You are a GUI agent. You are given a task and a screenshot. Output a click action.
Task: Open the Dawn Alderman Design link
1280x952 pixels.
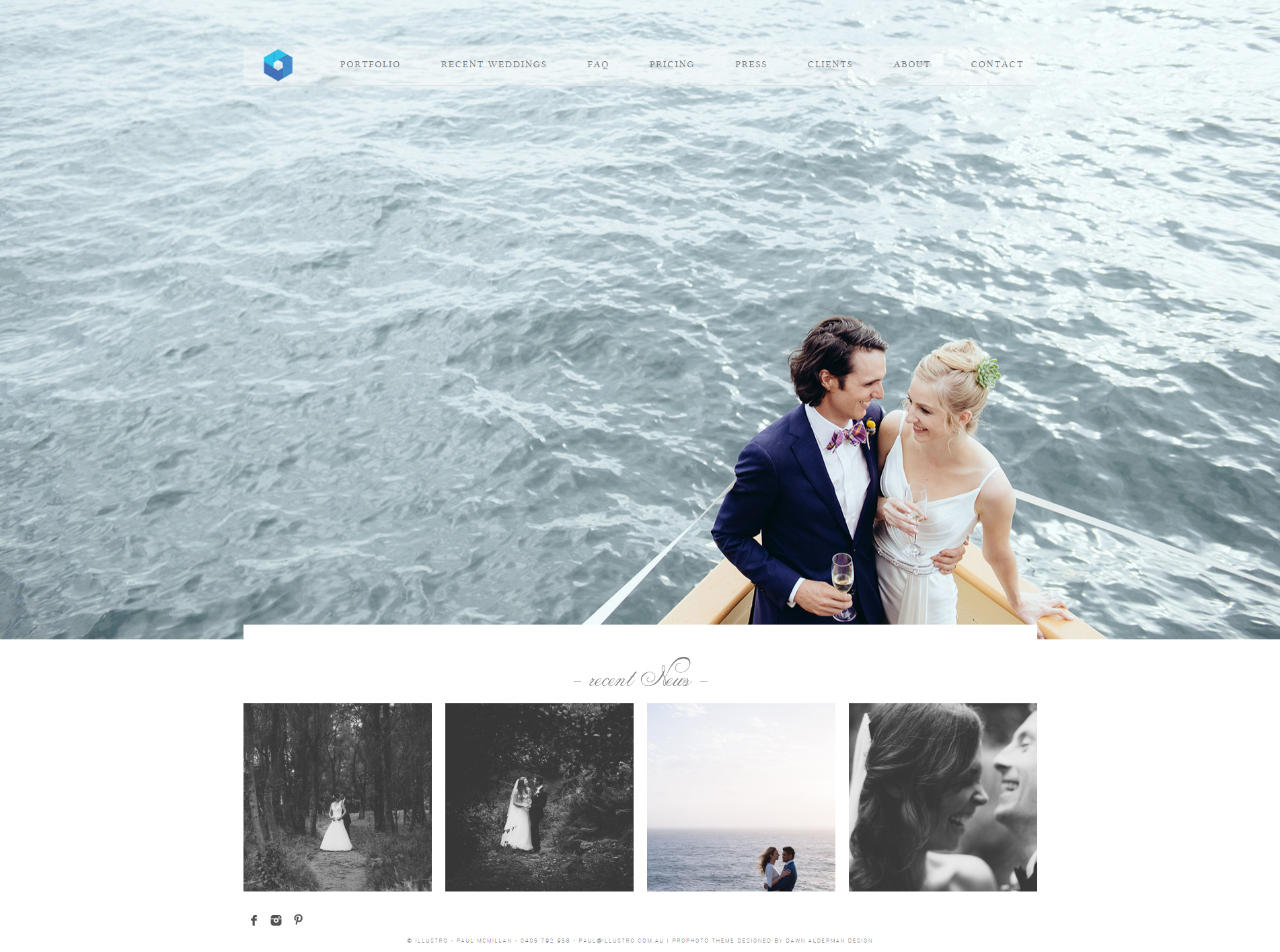(829, 941)
